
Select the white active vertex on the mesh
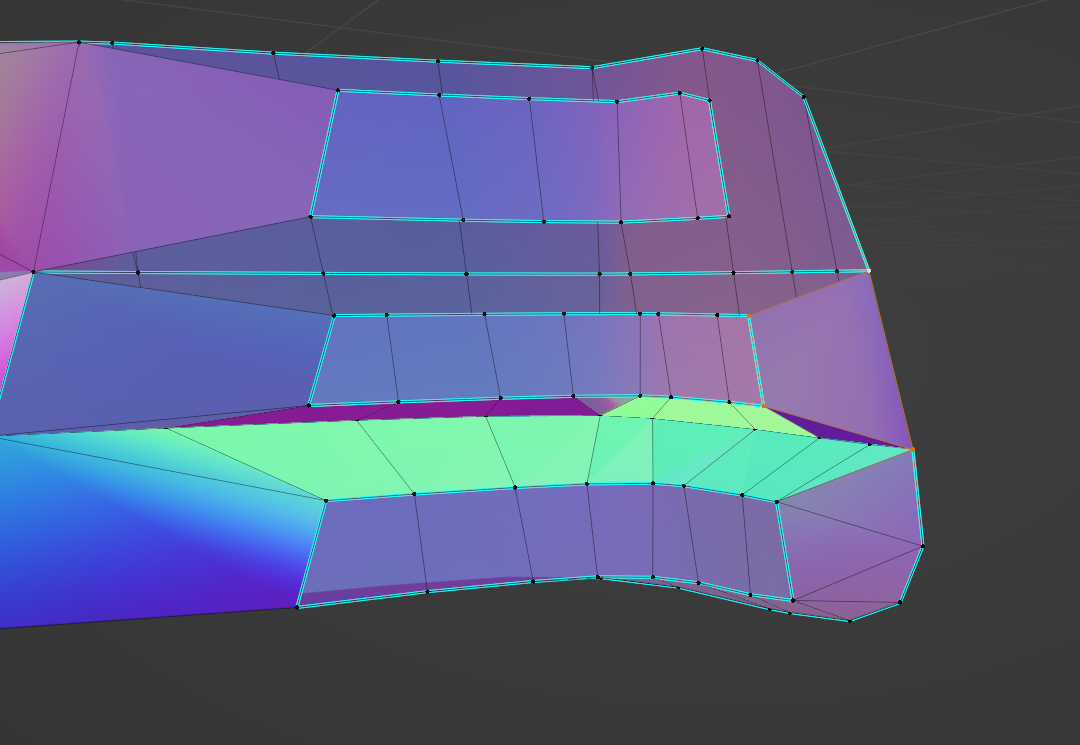(869, 271)
